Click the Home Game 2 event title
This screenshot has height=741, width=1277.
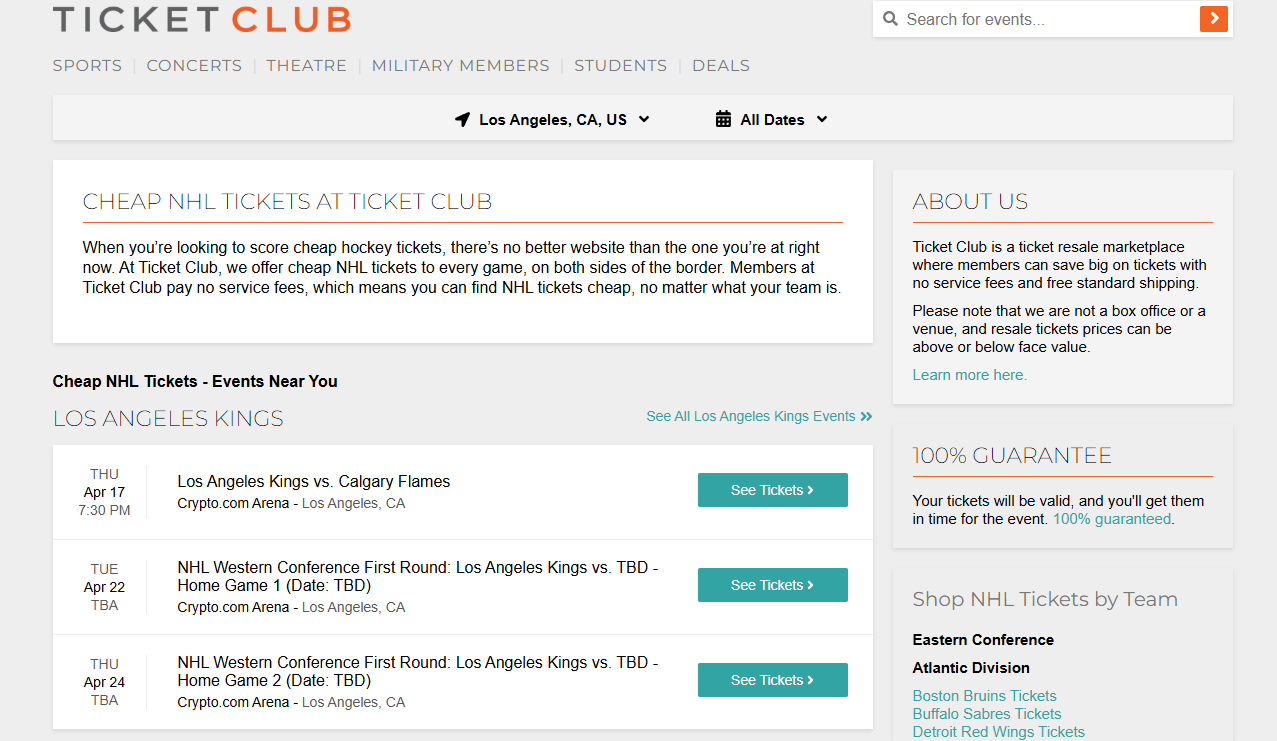pyautogui.click(x=418, y=671)
